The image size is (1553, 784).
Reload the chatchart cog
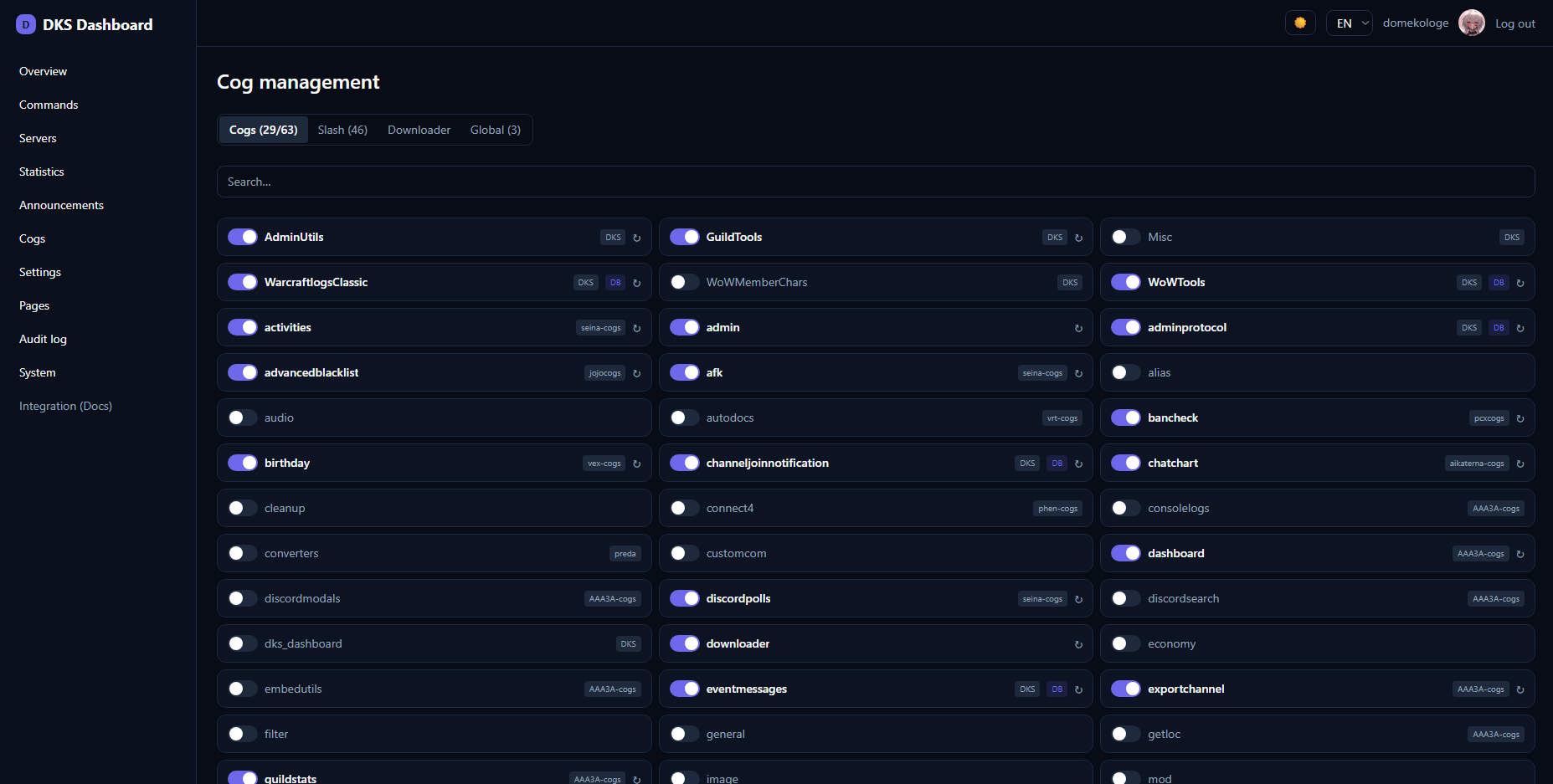point(1520,464)
